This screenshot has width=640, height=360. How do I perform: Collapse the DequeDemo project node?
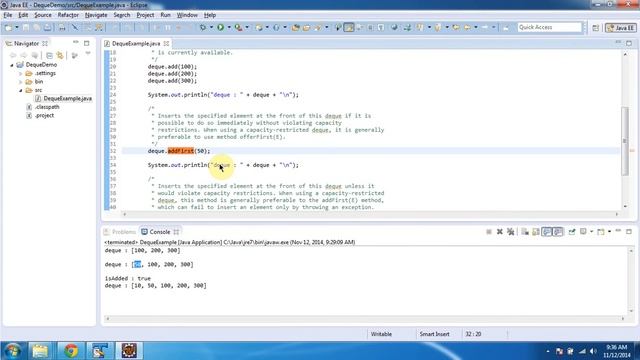[x=12, y=65]
